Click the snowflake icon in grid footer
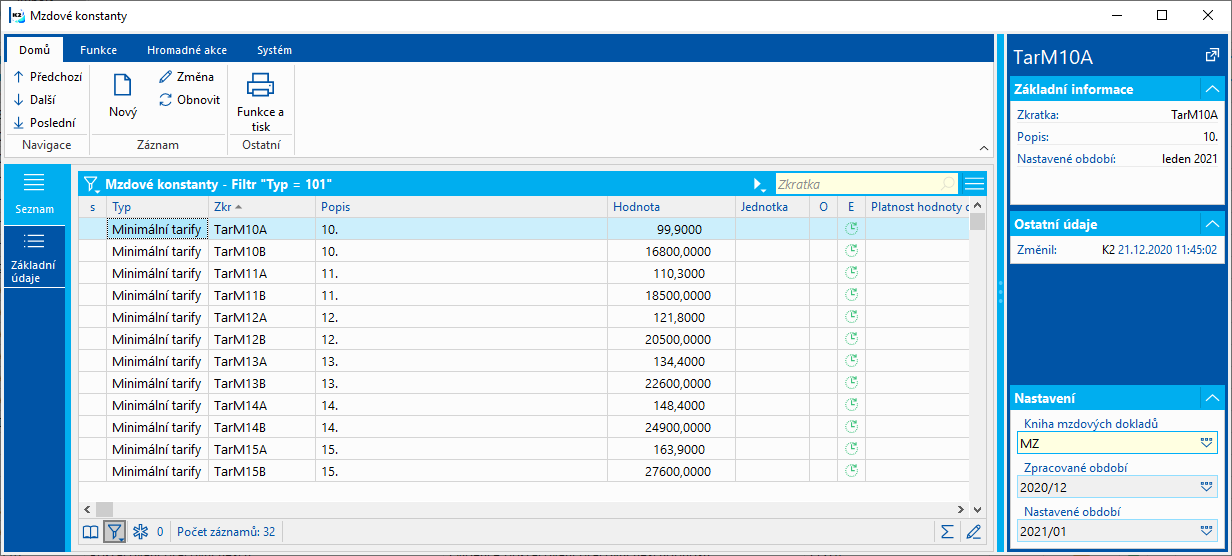Screen dimensions: 1232x556 pos(140,531)
